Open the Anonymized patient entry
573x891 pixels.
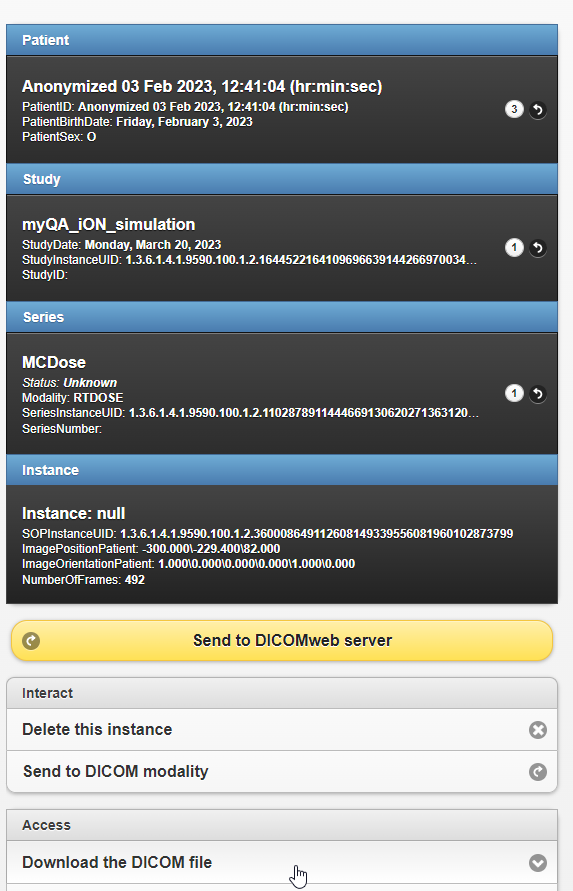point(282,110)
